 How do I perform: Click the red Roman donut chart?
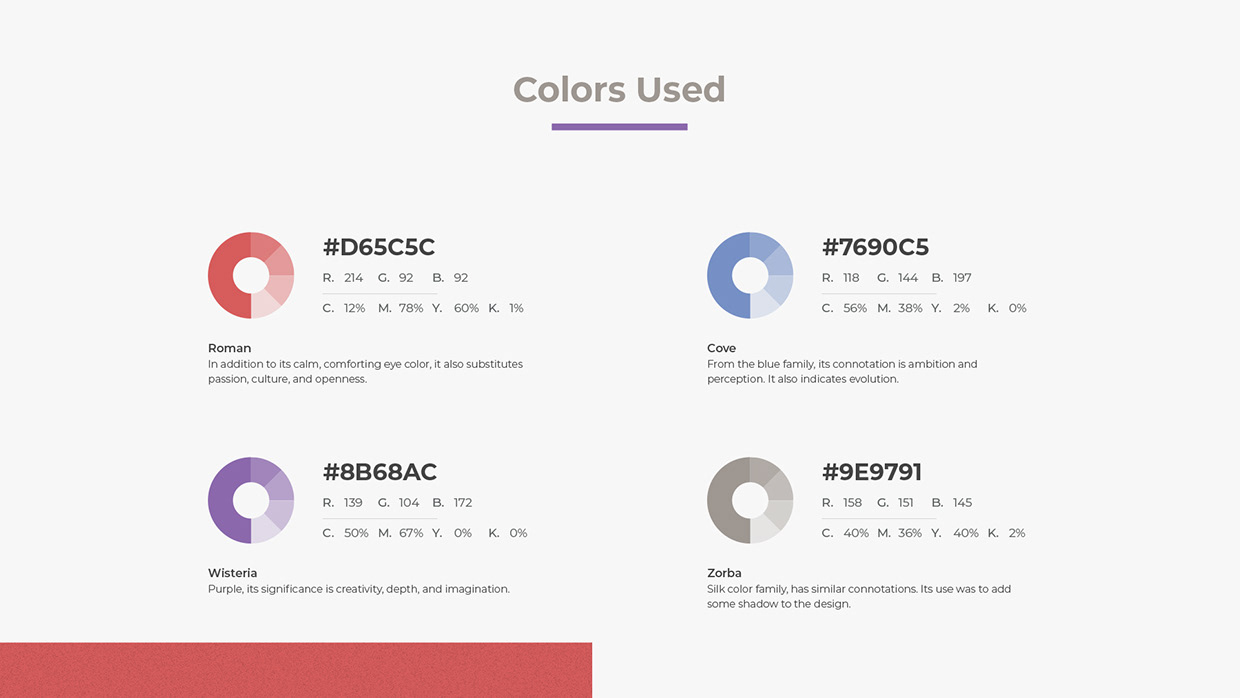coord(251,275)
